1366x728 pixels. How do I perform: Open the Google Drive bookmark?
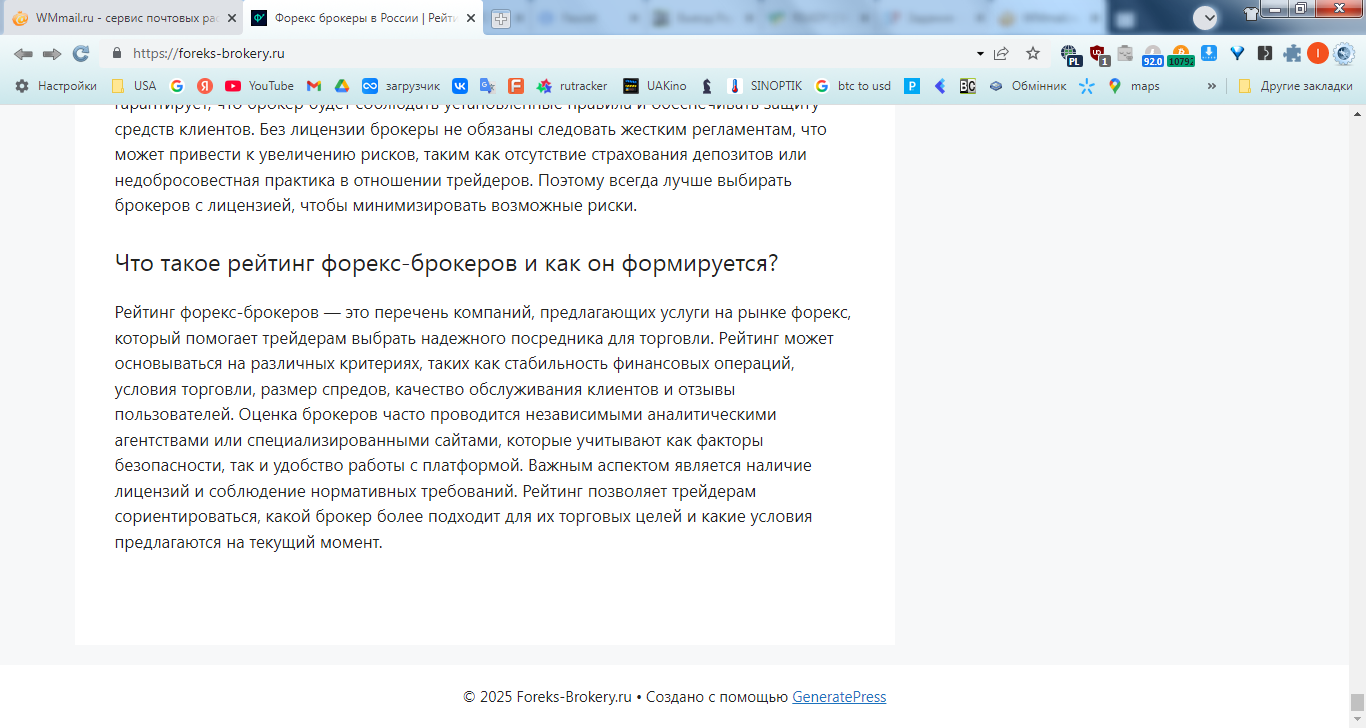(341, 86)
